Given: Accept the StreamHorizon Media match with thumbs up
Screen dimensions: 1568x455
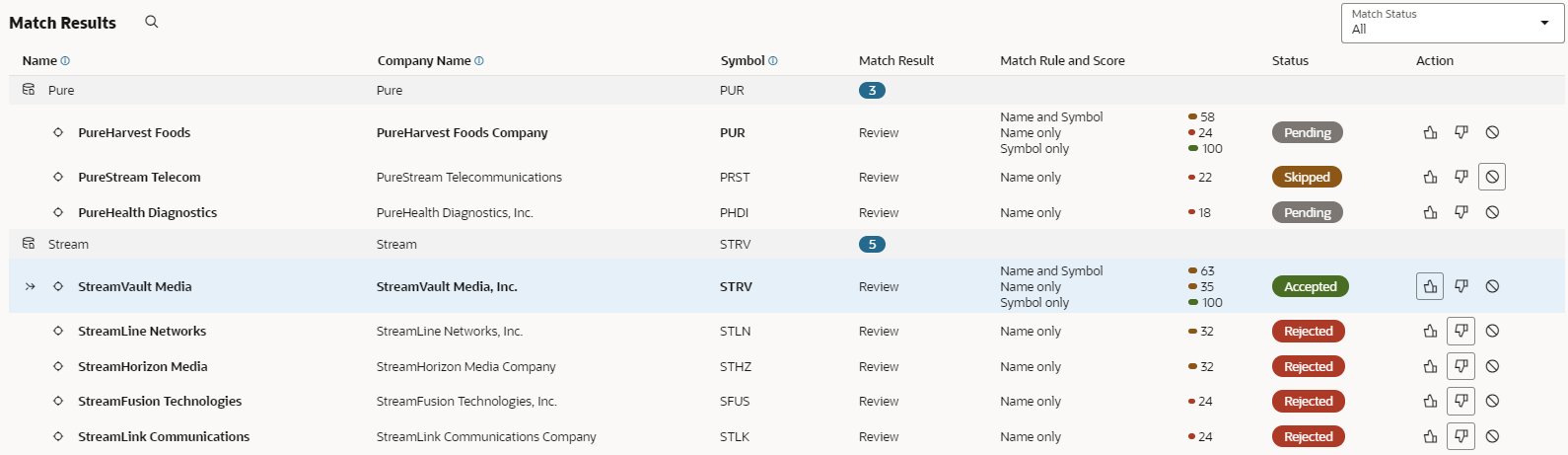Looking at the screenshot, I should click(x=1430, y=366).
